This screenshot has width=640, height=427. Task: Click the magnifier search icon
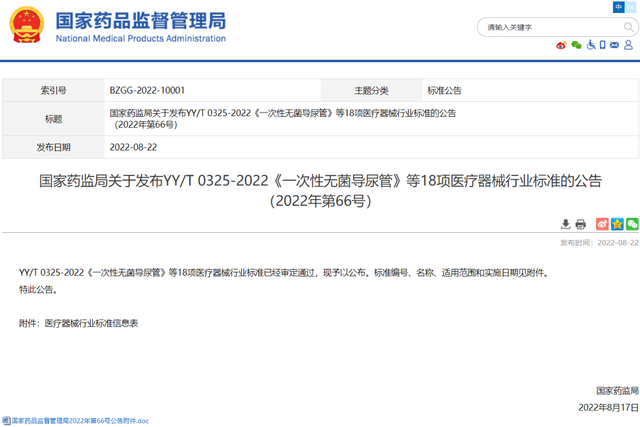tap(629, 27)
